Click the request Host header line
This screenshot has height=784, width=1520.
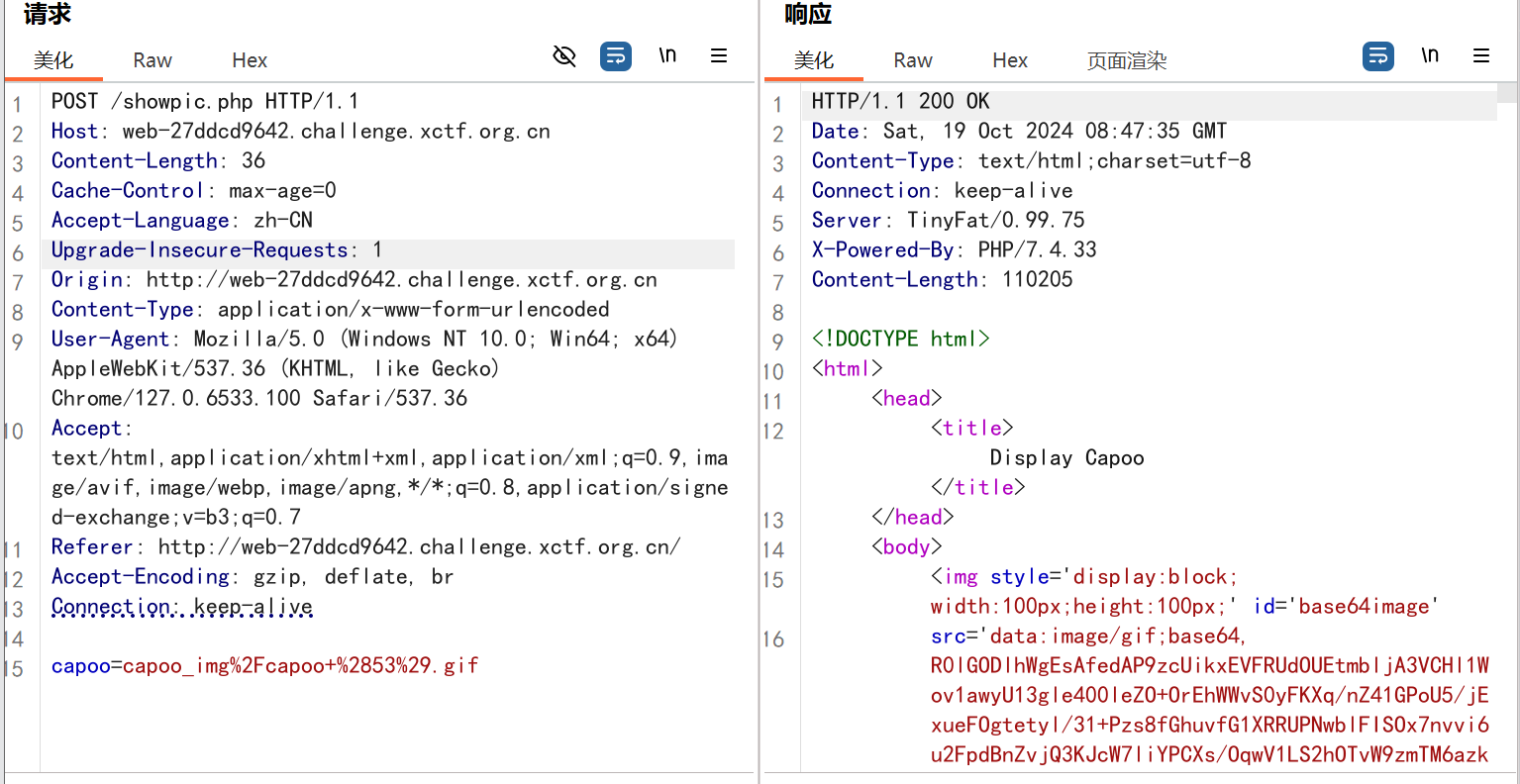(301, 131)
